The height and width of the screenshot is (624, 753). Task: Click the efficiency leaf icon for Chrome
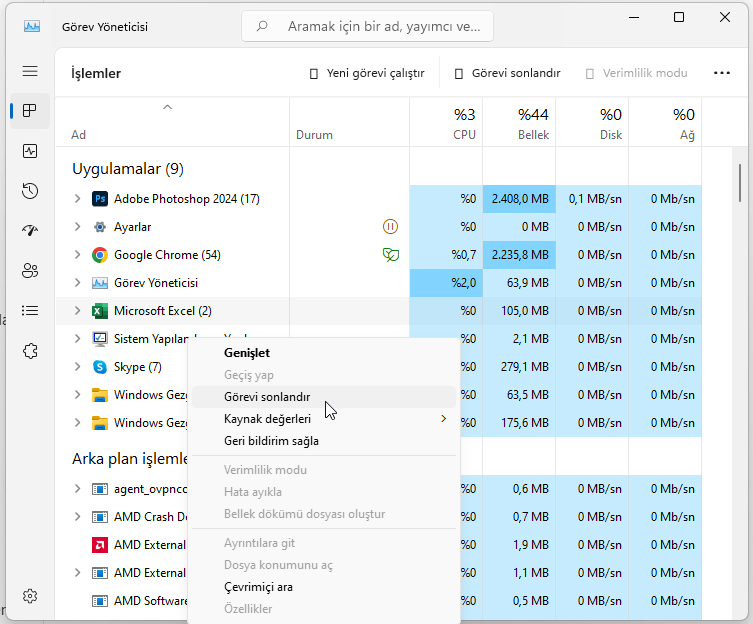pos(390,255)
